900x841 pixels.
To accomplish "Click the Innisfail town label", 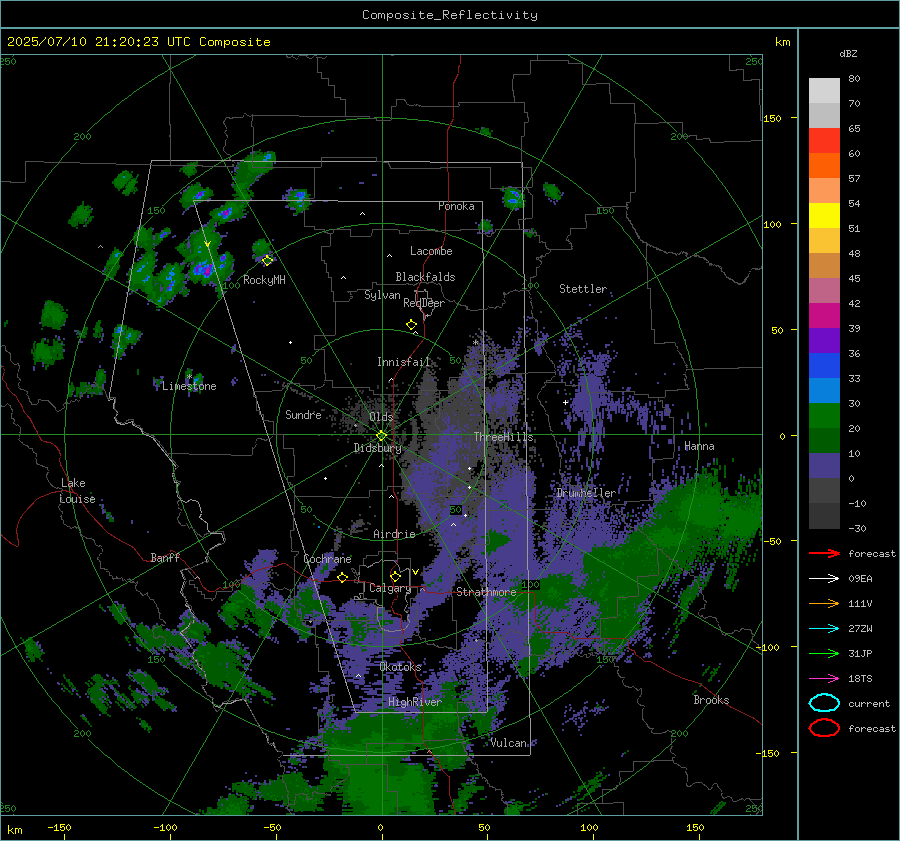I will pos(403,362).
